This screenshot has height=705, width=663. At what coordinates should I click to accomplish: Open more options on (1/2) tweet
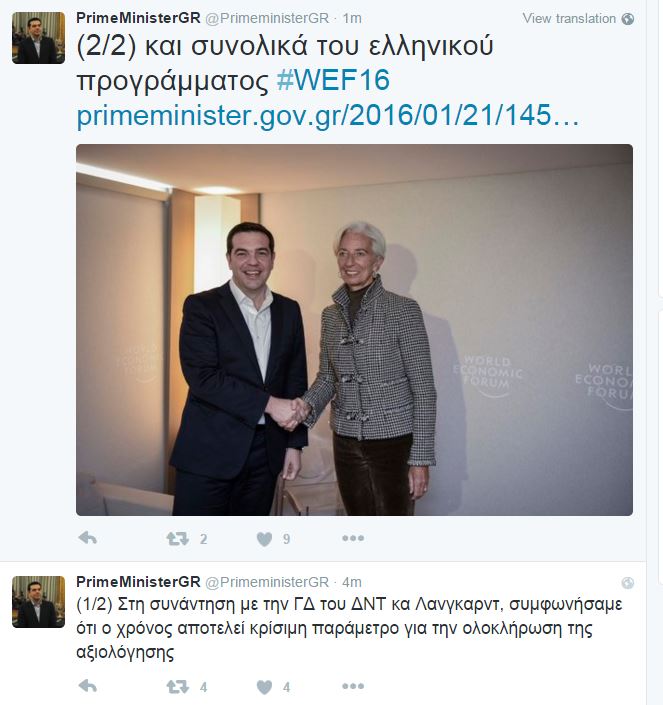pyautogui.click(x=353, y=686)
